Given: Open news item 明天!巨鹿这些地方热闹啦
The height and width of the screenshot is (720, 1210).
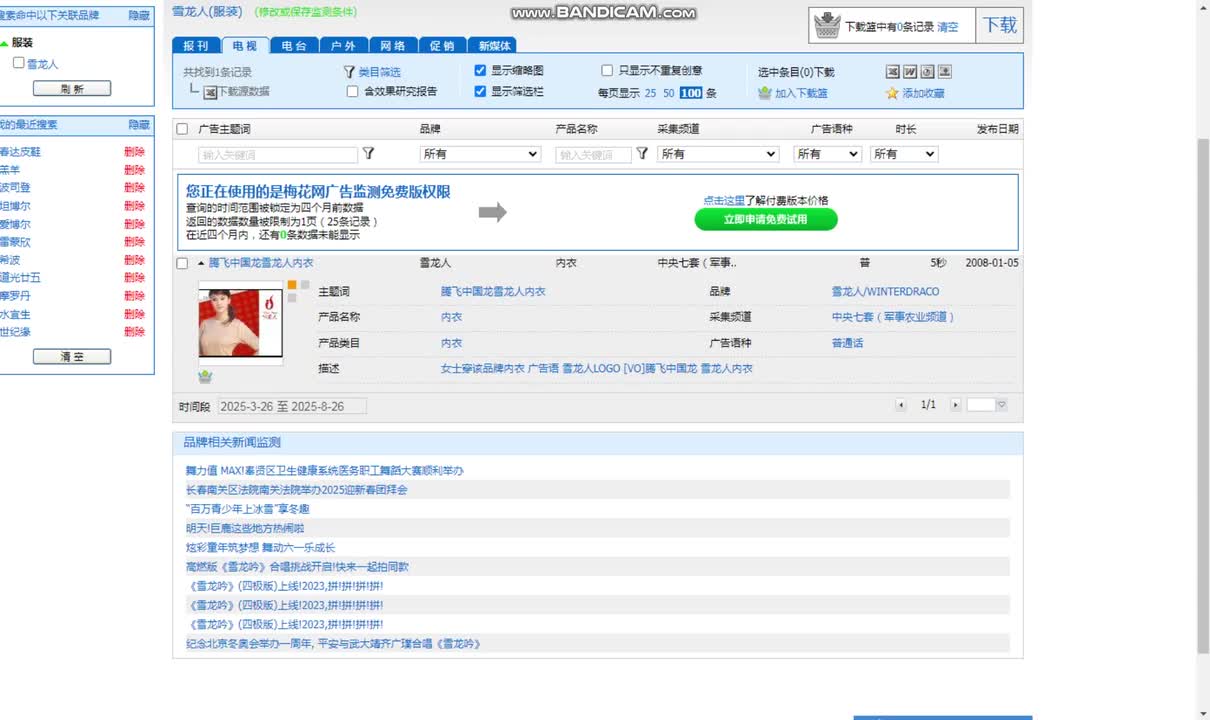Looking at the screenshot, I should tap(245, 528).
